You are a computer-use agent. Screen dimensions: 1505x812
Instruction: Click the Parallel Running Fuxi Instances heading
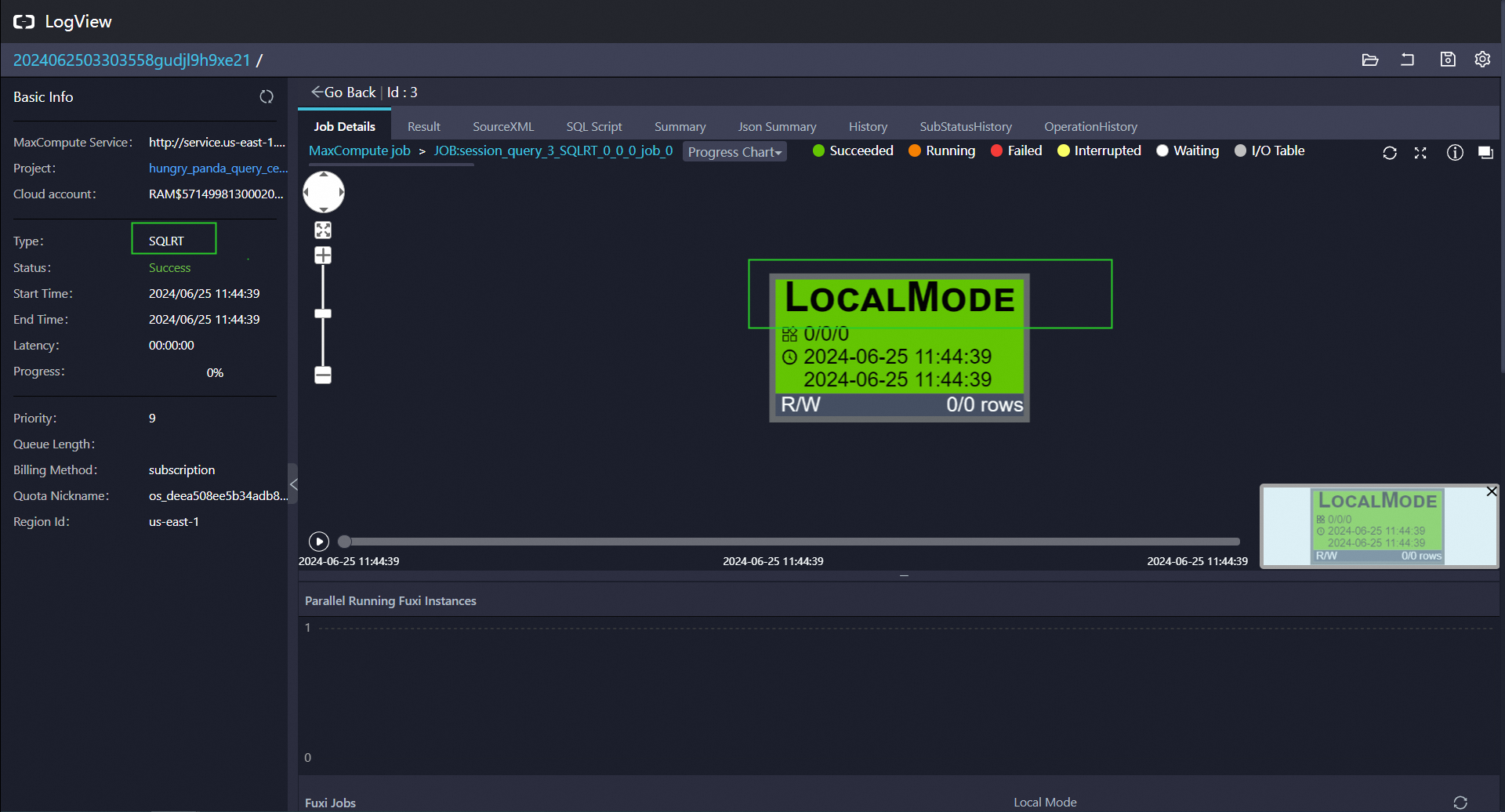390,600
